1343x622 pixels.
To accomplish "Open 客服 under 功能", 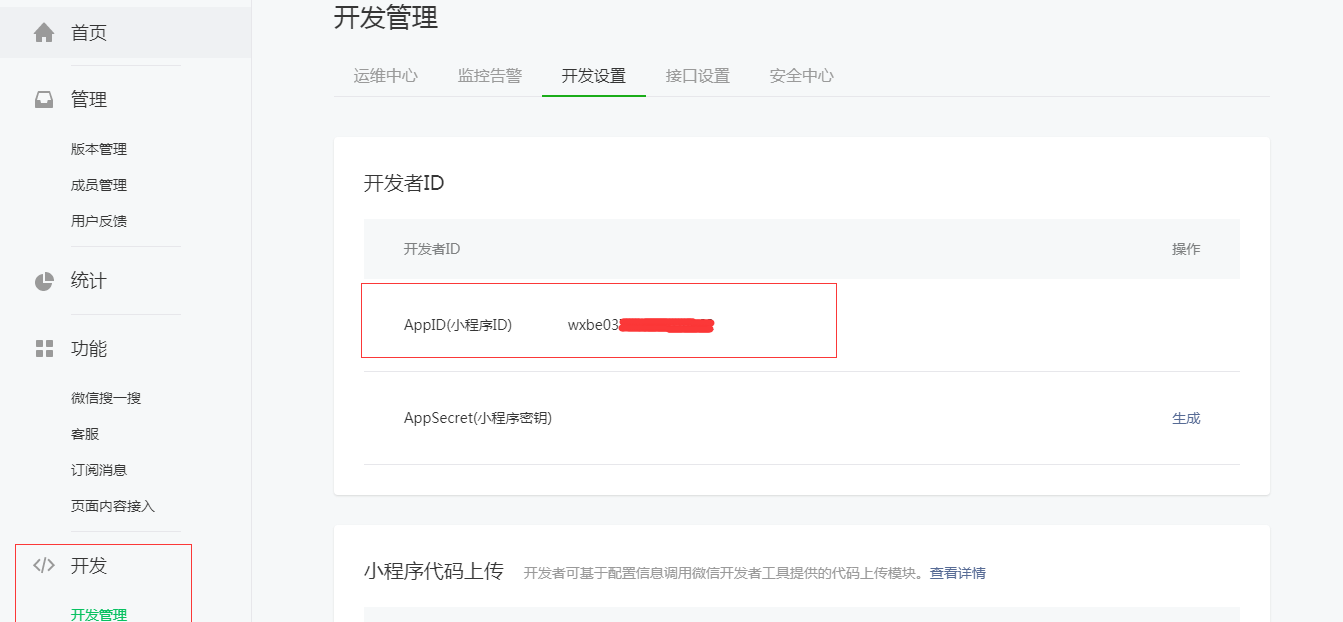I will (x=85, y=434).
